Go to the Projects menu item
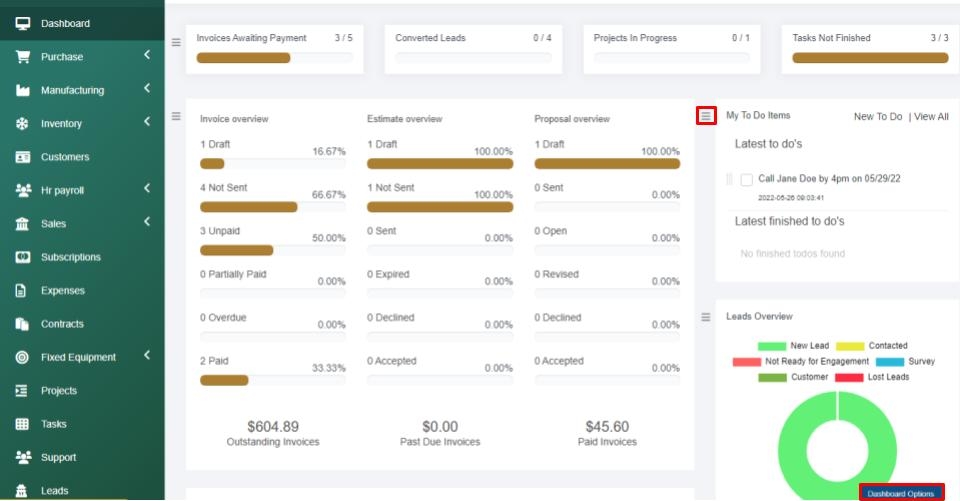 pyautogui.click(x=59, y=391)
